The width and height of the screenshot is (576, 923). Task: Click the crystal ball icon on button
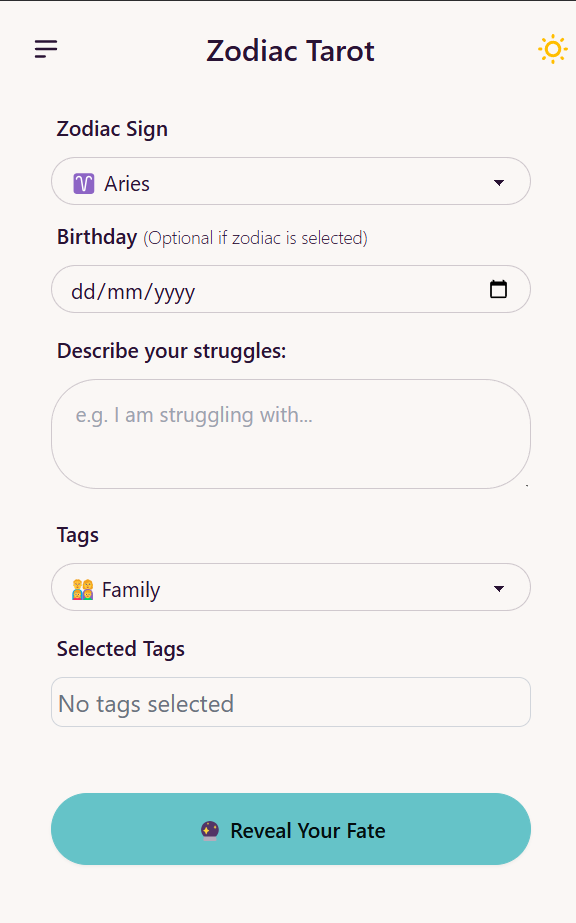tap(210, 831)
